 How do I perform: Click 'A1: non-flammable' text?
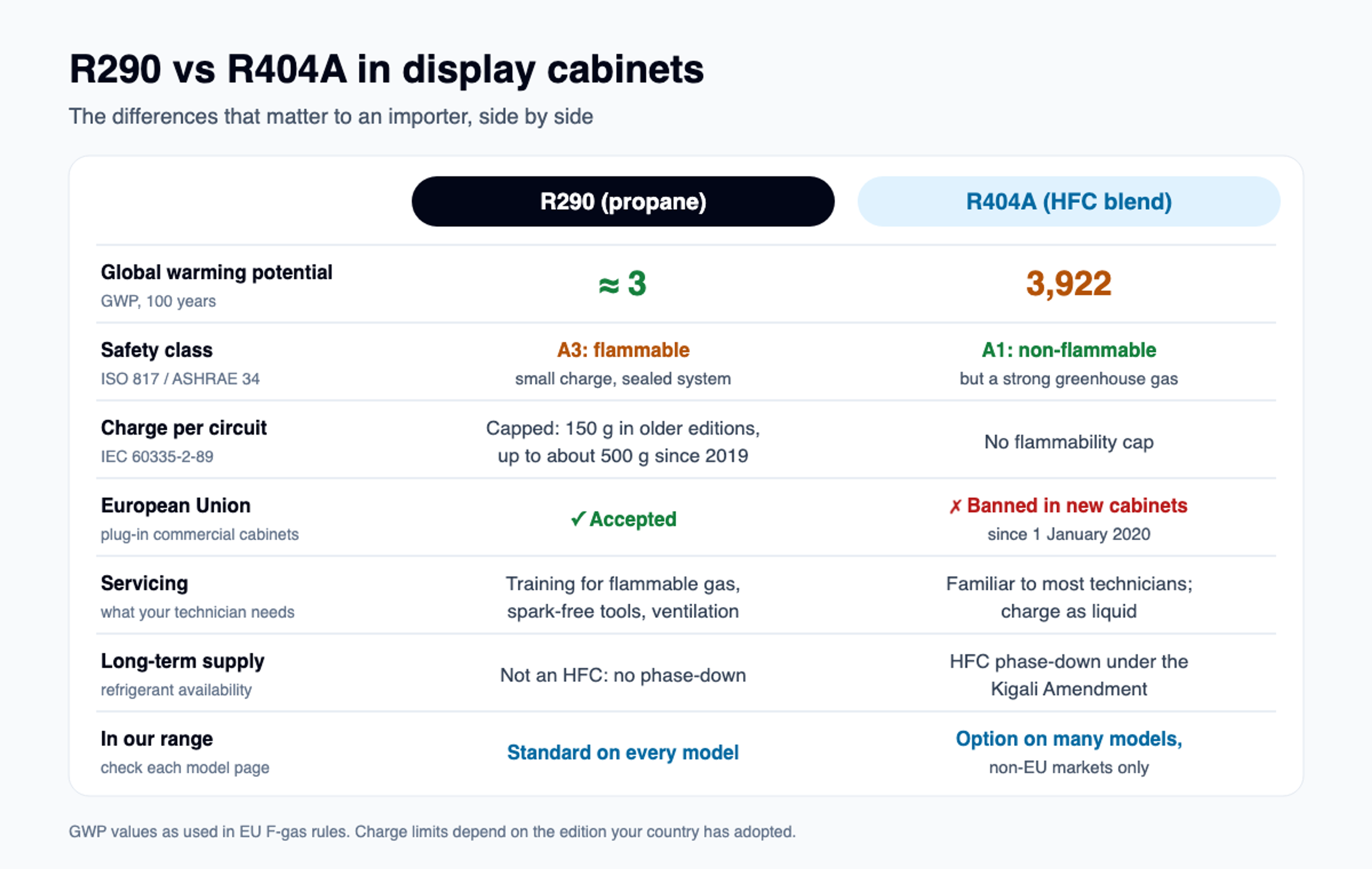1068,350
